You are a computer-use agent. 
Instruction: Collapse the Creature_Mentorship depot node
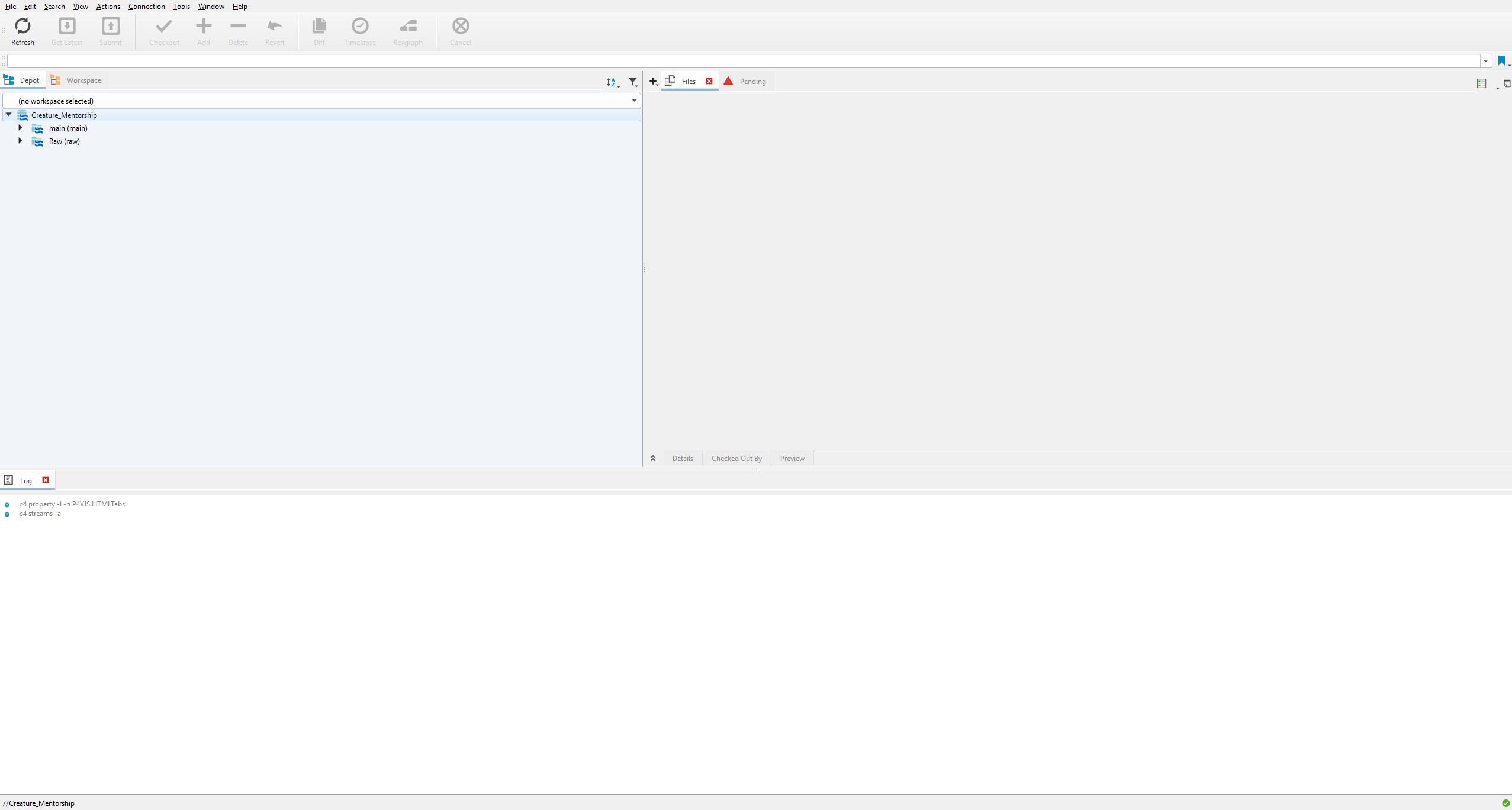tap(9, 115)
